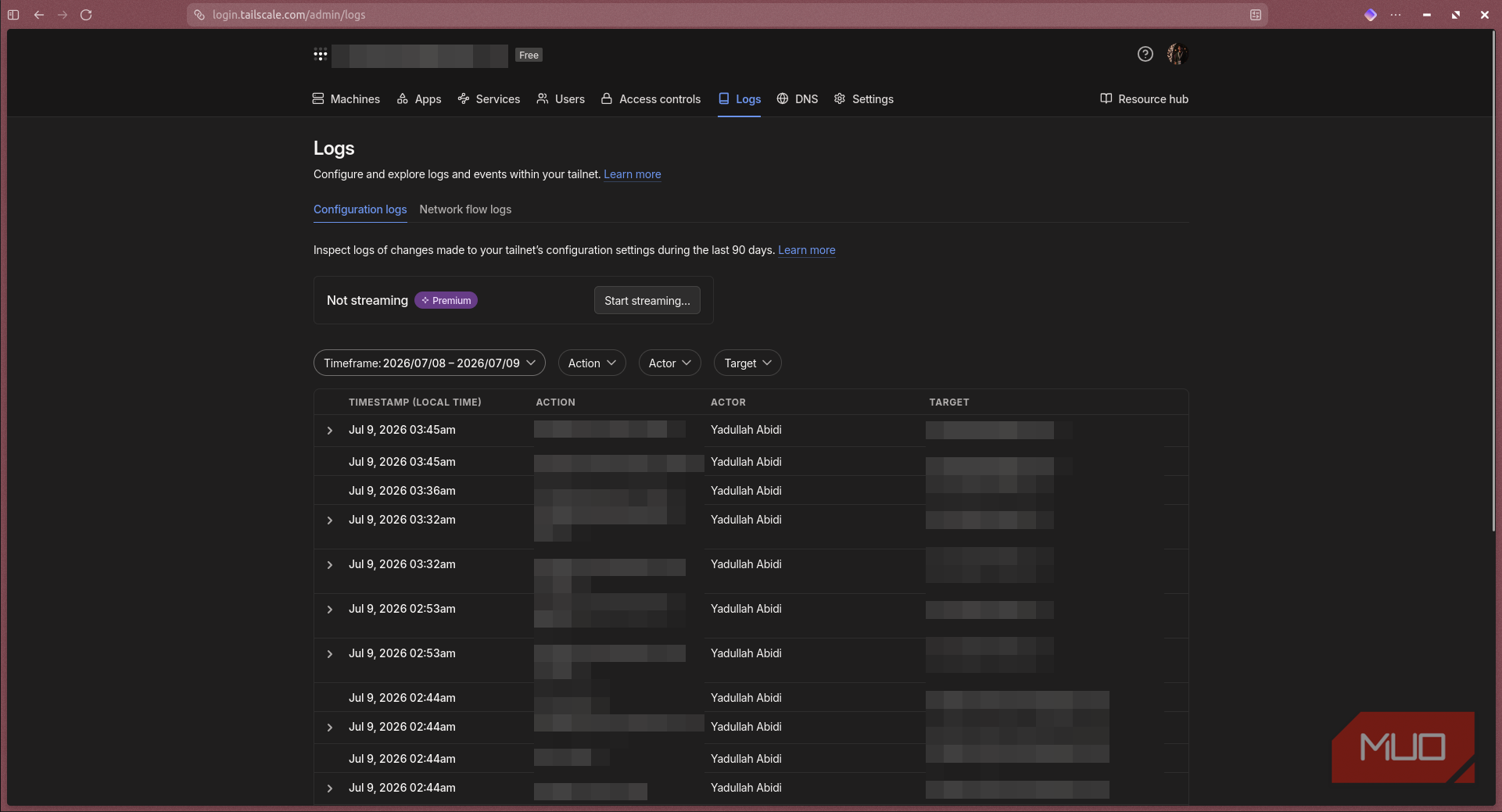Click the purple diamond extension icon
Image resolution: width=1502 pixels, height=812 pixels.
1371,15
